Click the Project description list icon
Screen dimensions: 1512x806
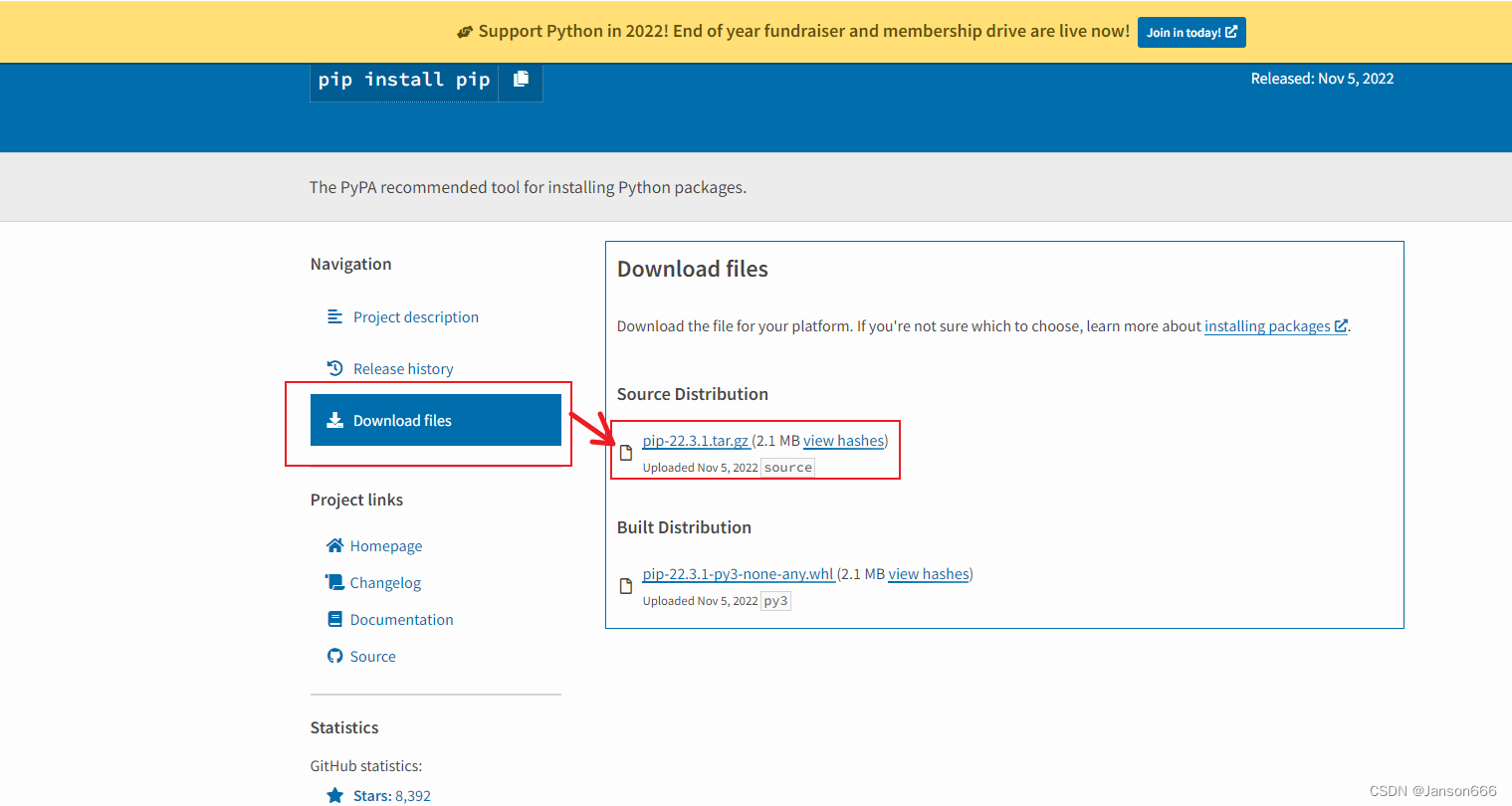(335, 316)
